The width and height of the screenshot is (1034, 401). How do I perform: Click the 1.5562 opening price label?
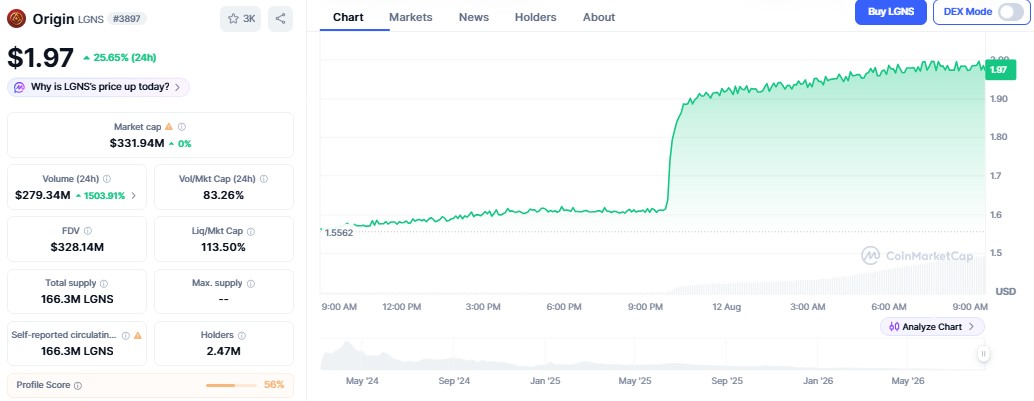[339, 233]
